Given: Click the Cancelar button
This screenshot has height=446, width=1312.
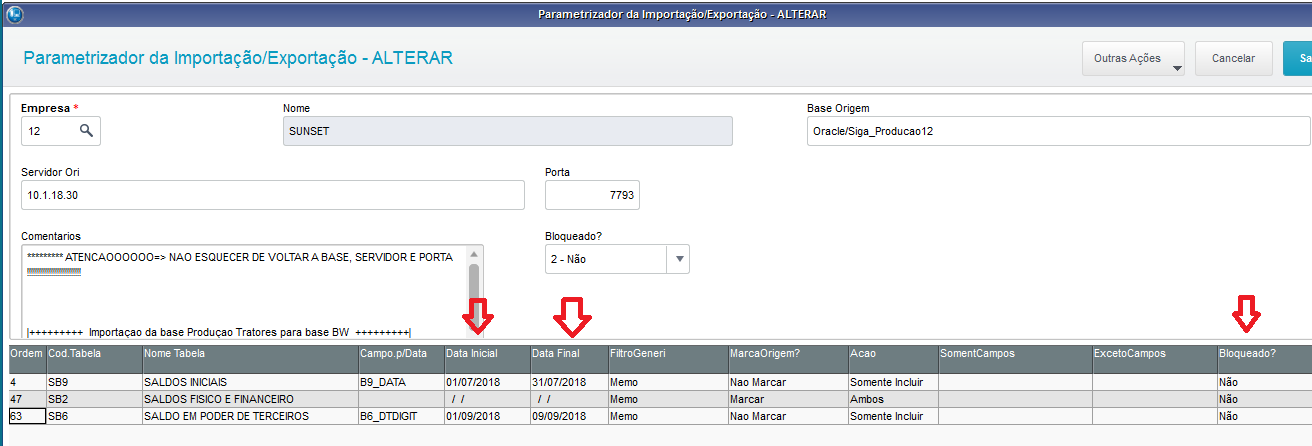Looking at the screenshot, I should click(1233, 59).
